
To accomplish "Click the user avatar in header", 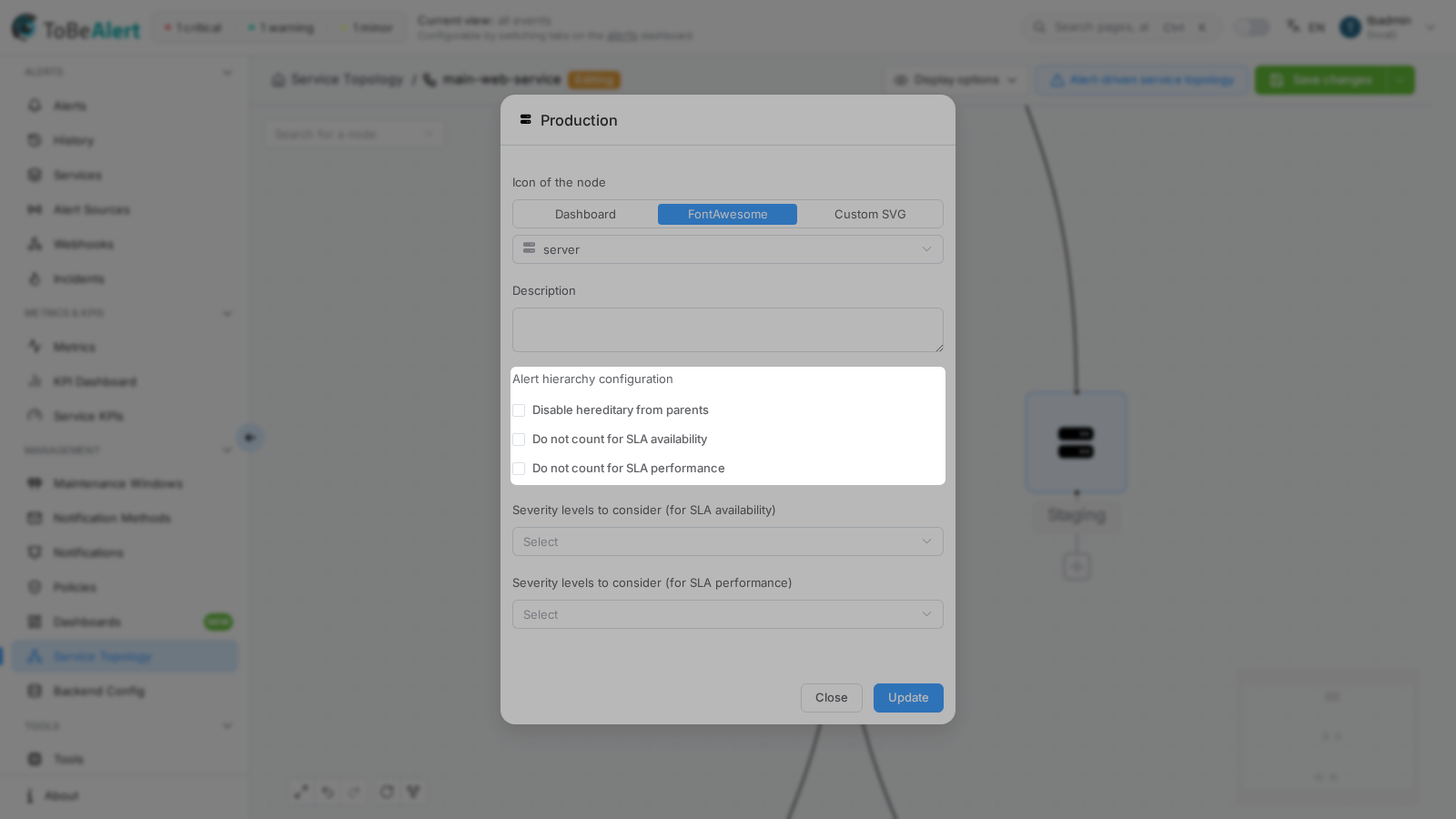I will tap(1350, 27).
